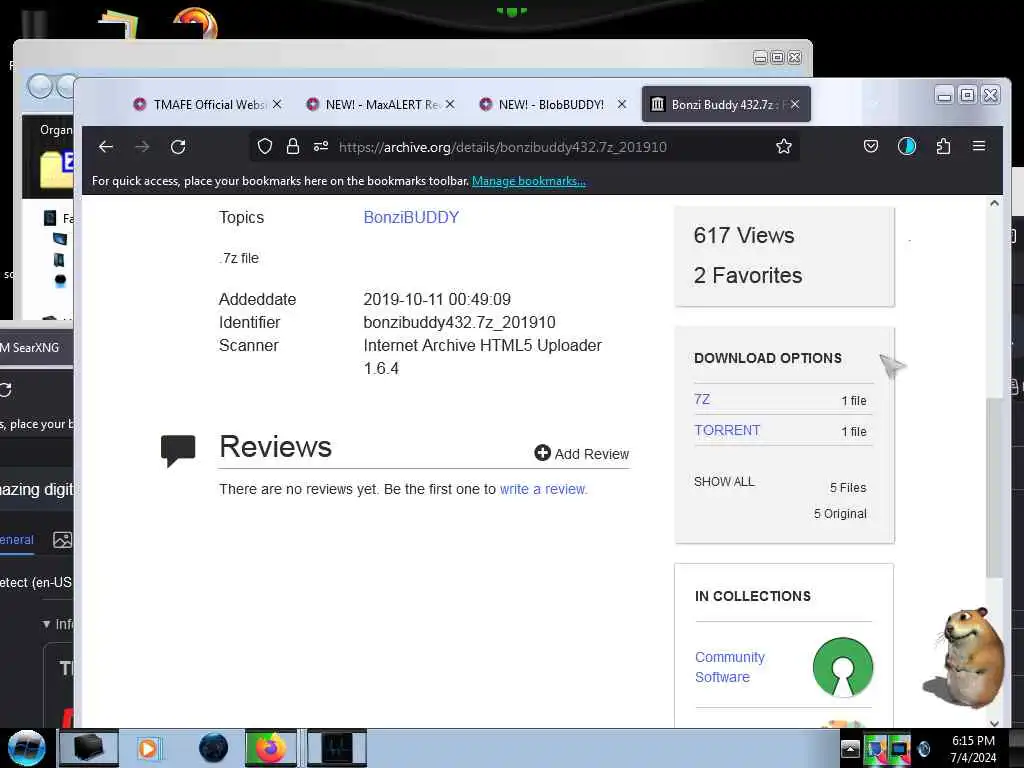
Task: Open the system monitor taskbar icon
Action: [x=337, y=748]
